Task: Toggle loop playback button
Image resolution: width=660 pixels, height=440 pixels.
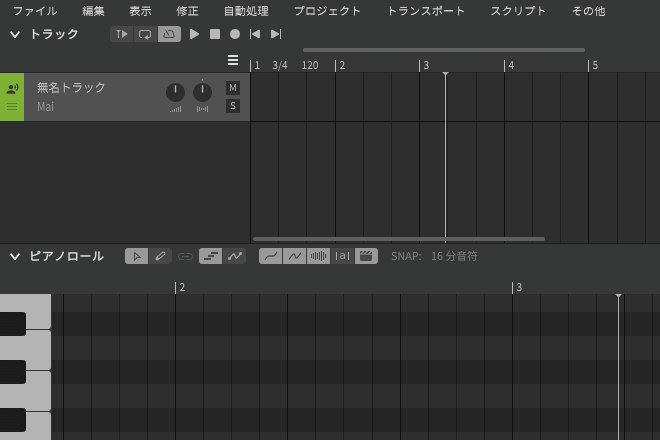Action: pyautogui.click(x=145, y=34)
